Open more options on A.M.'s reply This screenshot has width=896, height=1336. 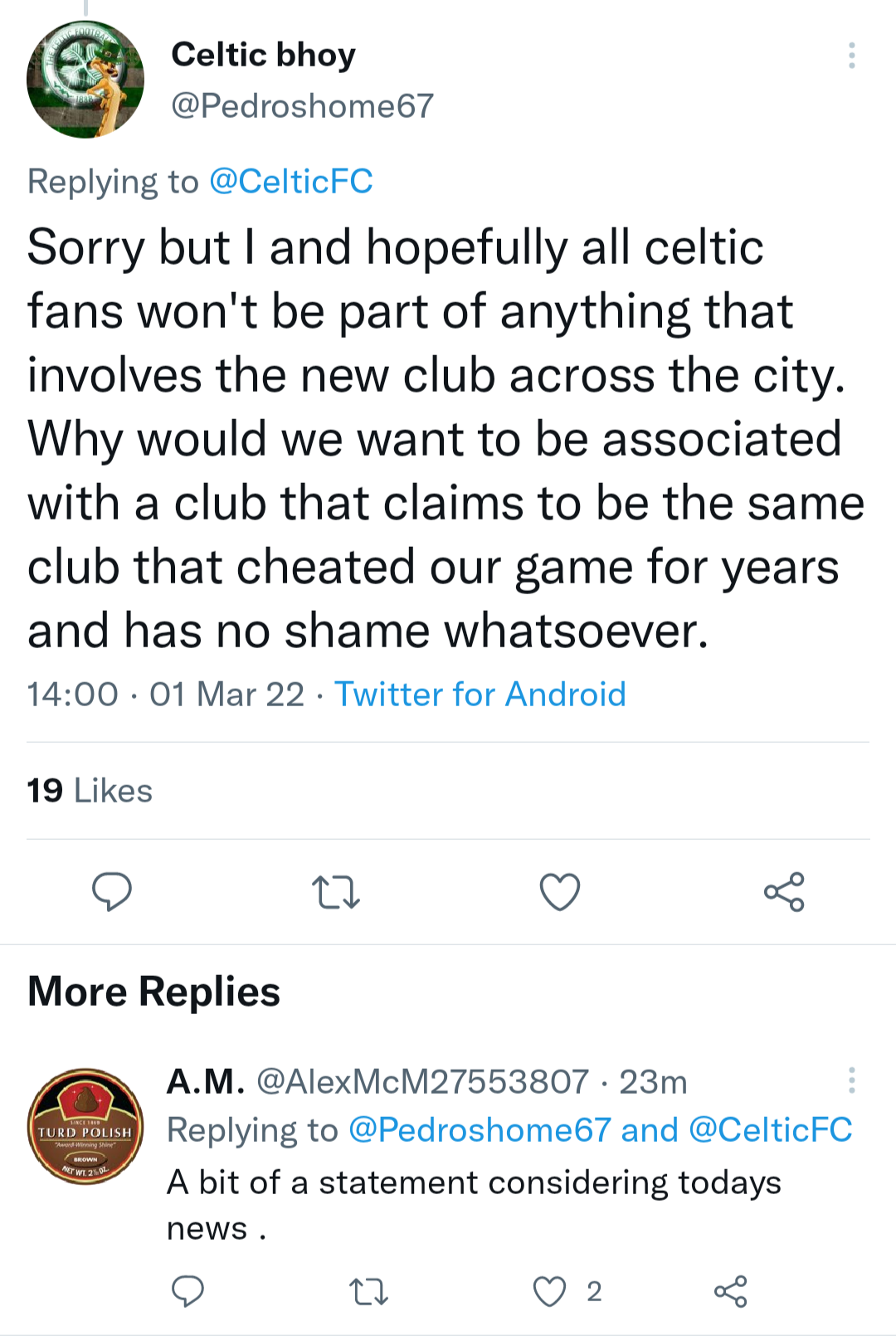coord(851,1080)
